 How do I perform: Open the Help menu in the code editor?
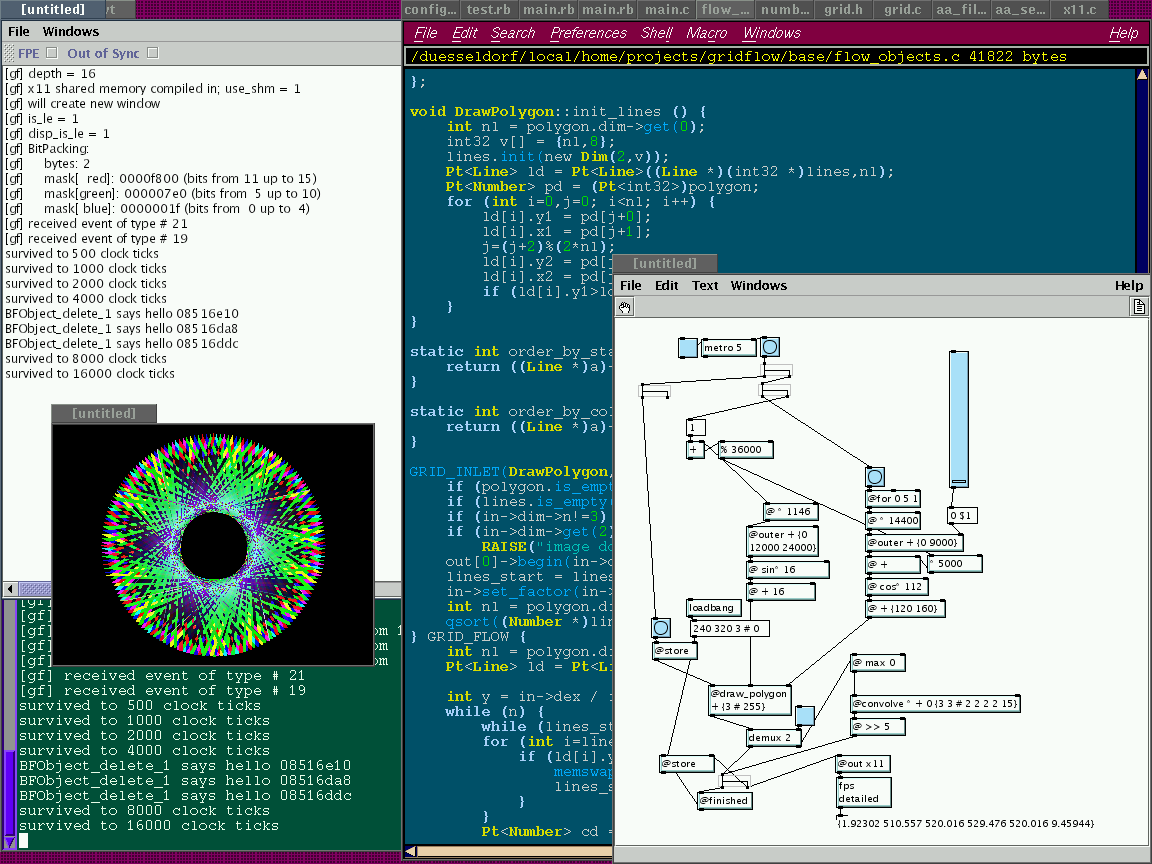[1123, 33]
